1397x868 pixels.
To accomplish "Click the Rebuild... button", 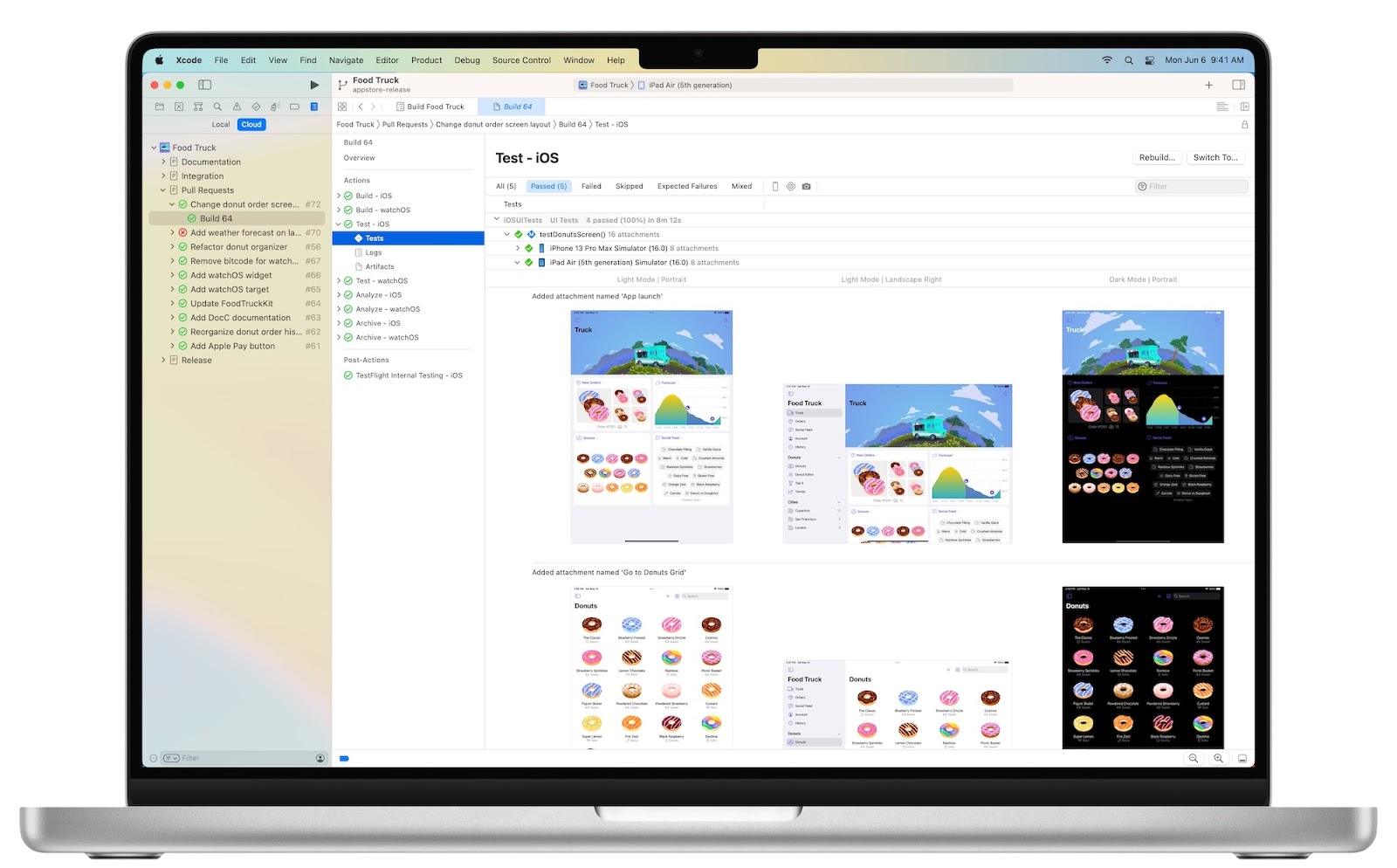I will 1157,157.
